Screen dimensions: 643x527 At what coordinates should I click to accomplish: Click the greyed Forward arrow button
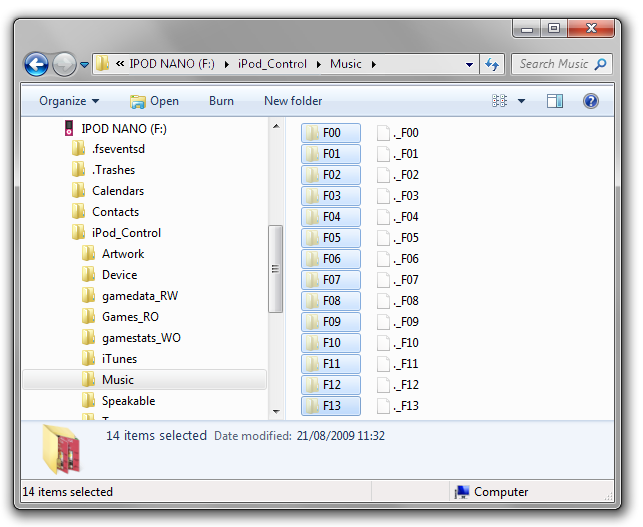pyautogui.click(x=64, y=64)
